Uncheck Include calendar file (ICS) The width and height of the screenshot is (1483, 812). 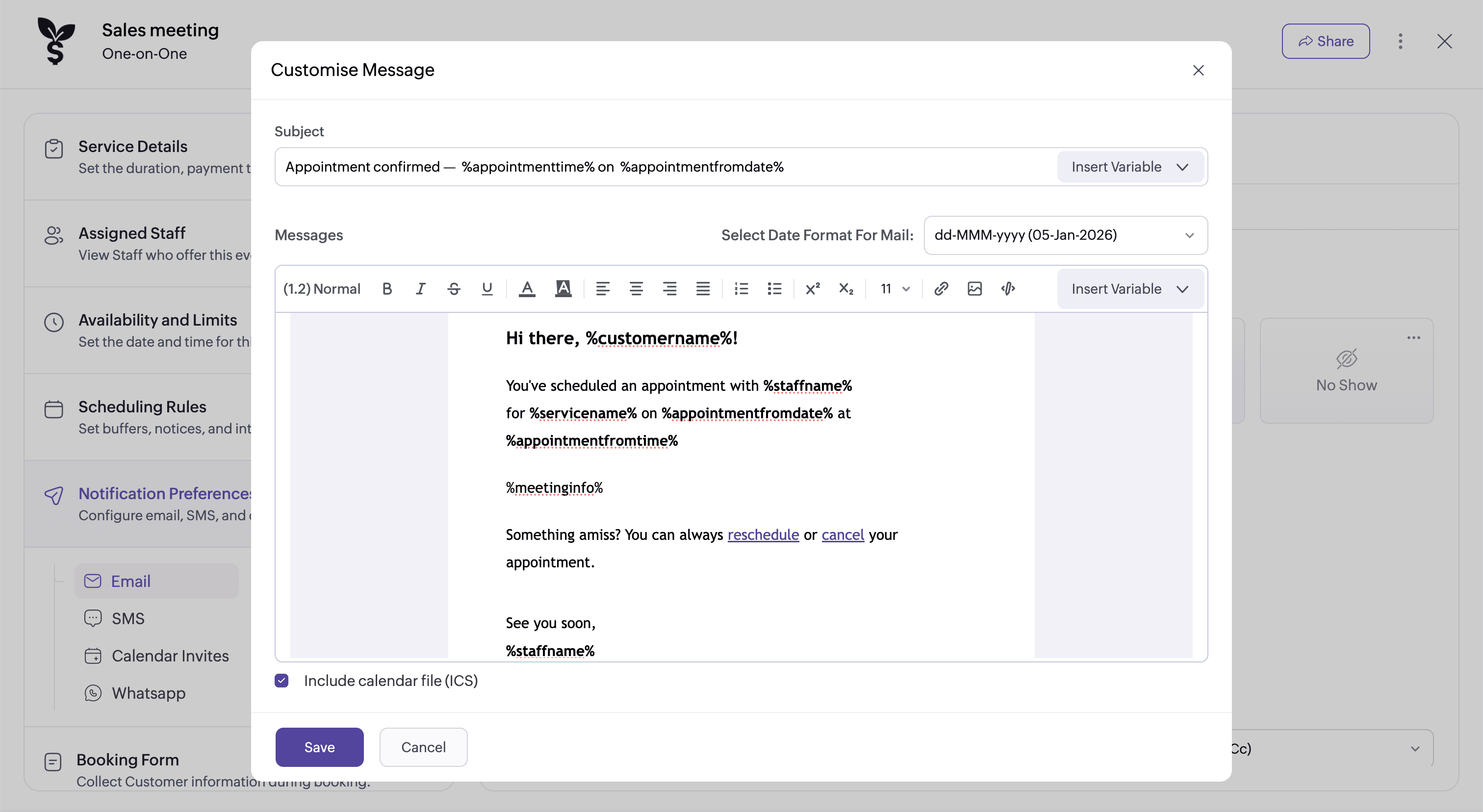click(x=281, y=681)
